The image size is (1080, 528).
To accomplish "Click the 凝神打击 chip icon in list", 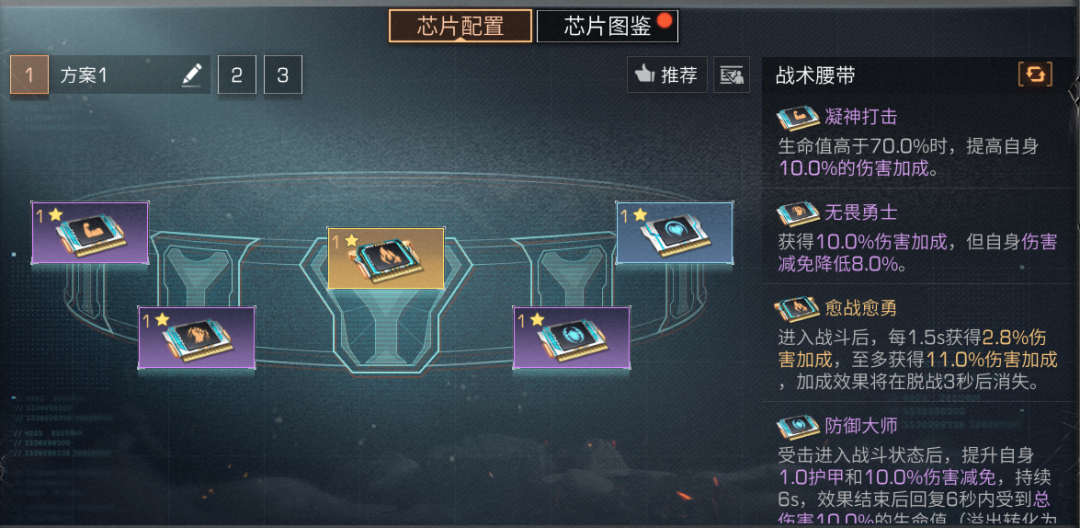I will coord(798,118).
